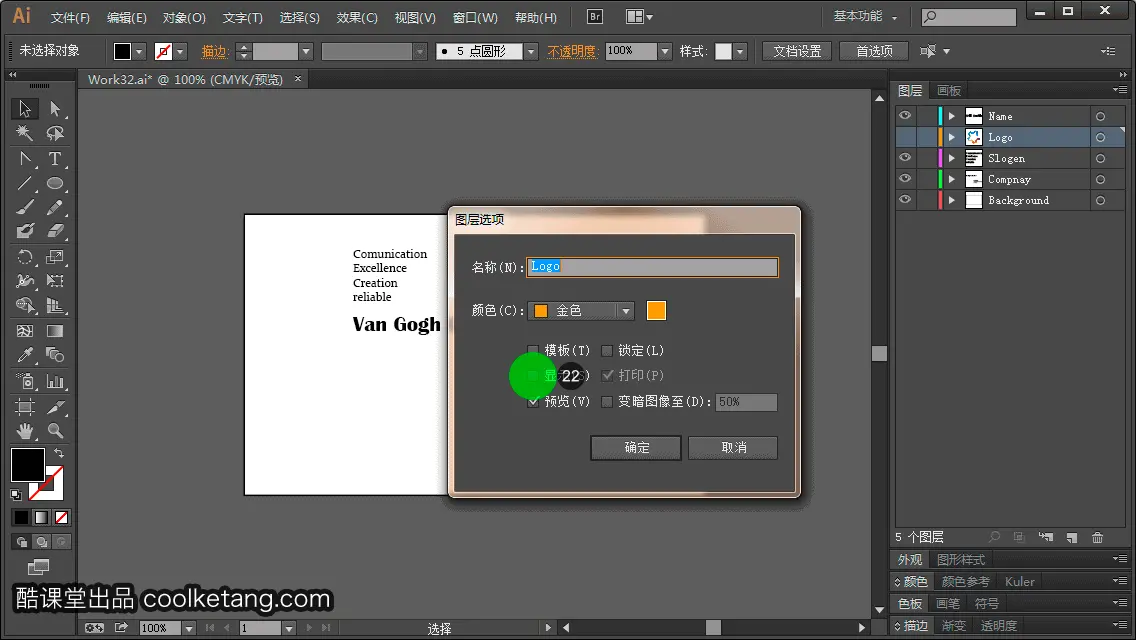This screenshot has width=1136, height=640.
Task: Expand the Name layer
Action: 952,116
